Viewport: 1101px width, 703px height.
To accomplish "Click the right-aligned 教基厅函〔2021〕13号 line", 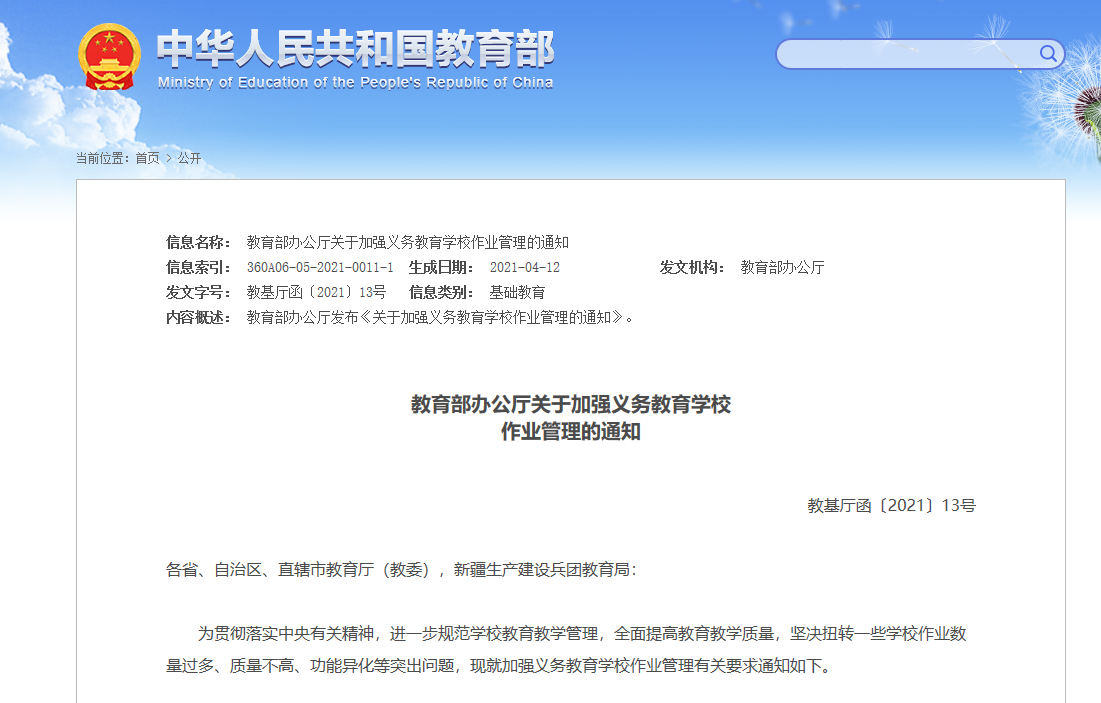I will coord(891,506).
